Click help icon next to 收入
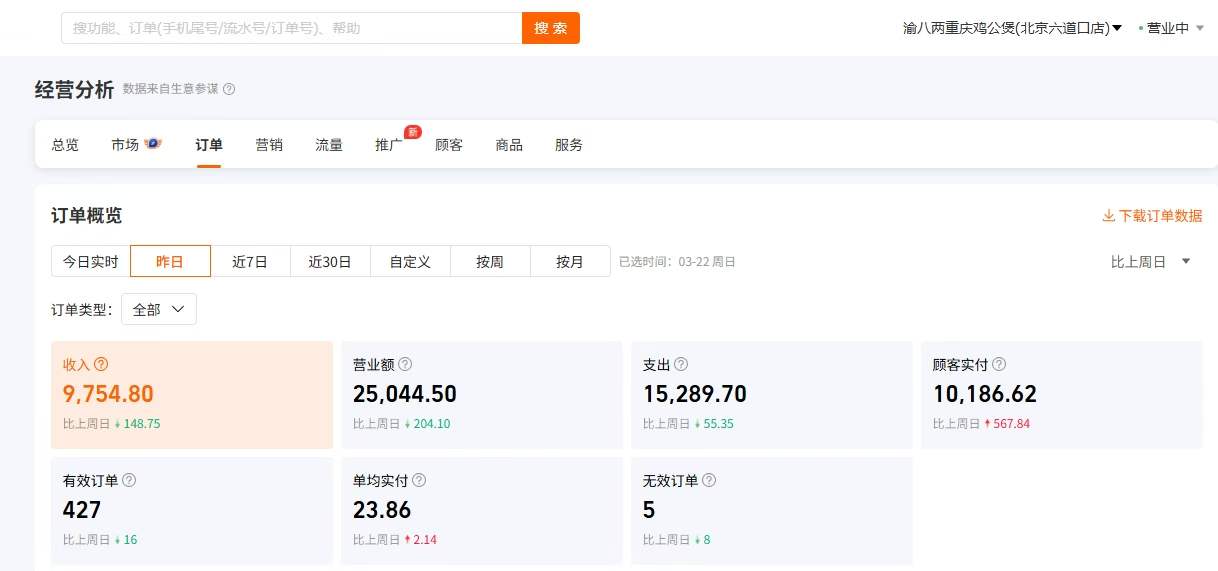The width and height of the screenshot is (1218, 571). [101, 365]
